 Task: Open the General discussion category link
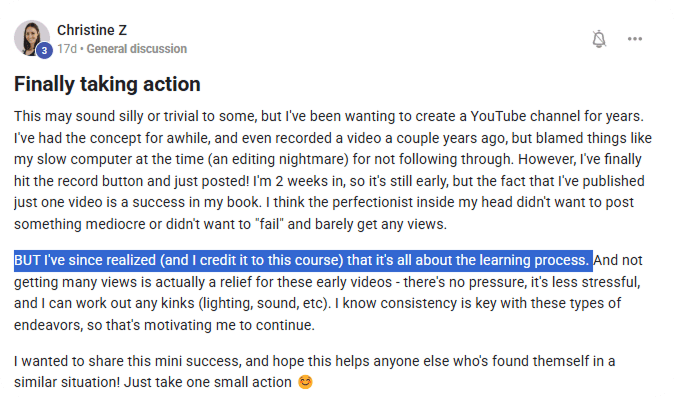[x=137, y=49]
